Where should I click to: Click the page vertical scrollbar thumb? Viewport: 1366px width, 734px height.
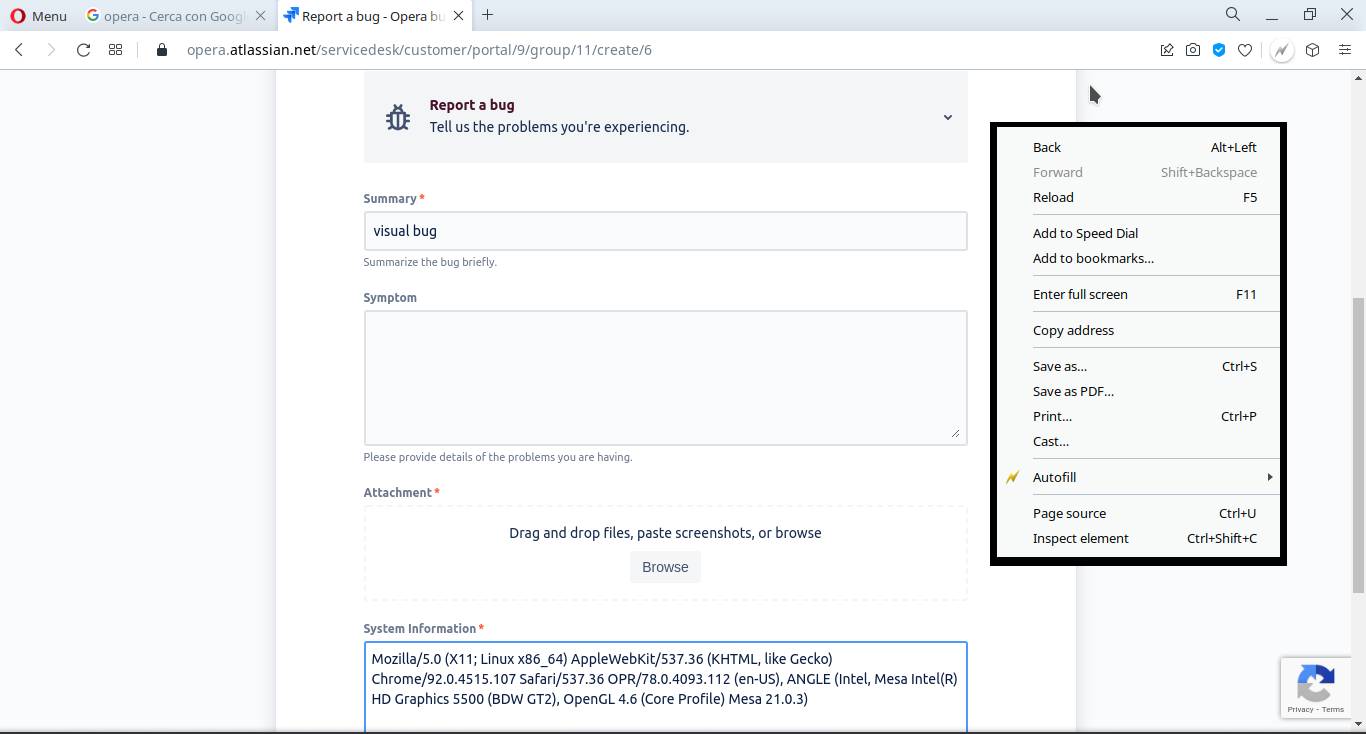click(1358, 445)
